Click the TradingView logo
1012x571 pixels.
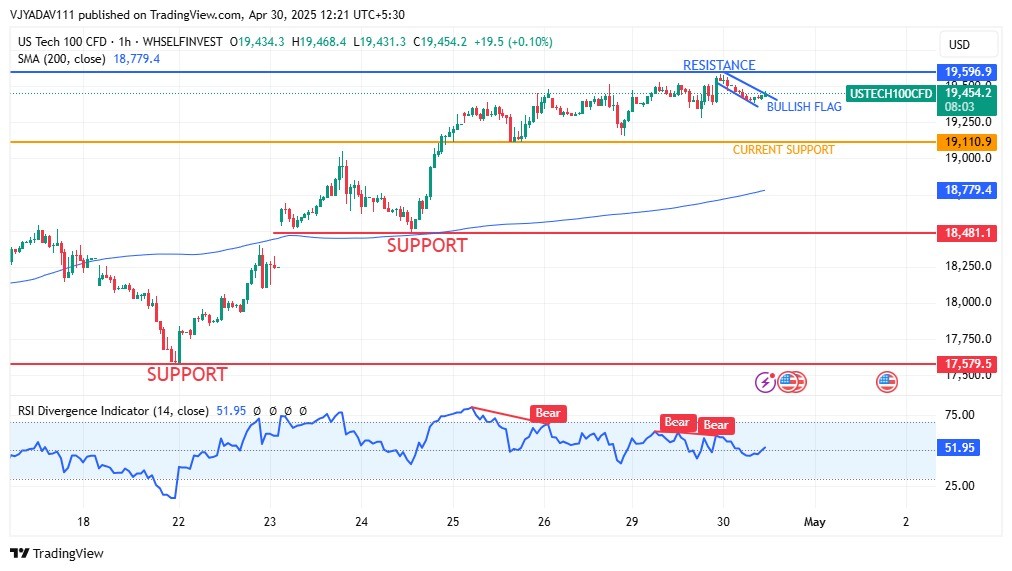coord(57,553)
